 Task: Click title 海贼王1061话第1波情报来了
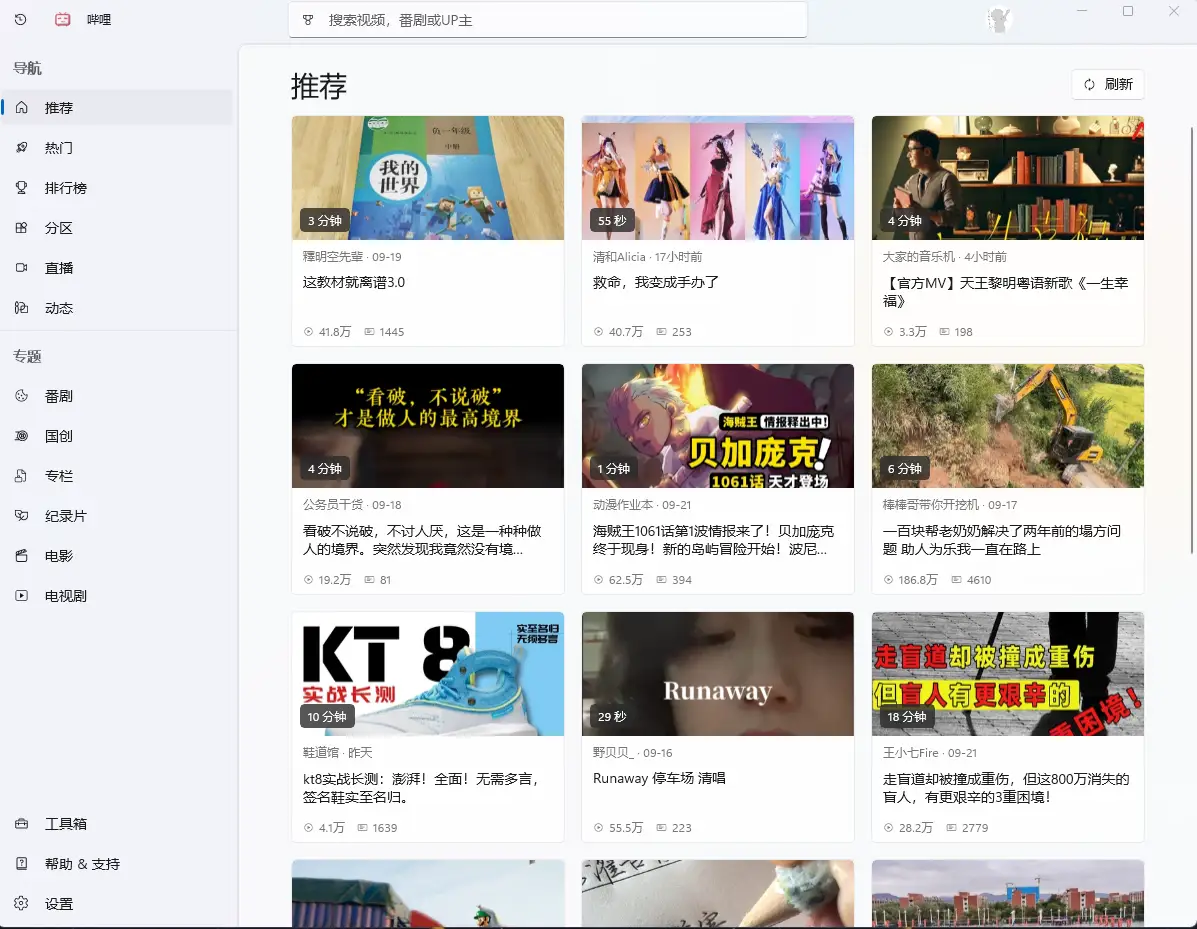point(714,540)
